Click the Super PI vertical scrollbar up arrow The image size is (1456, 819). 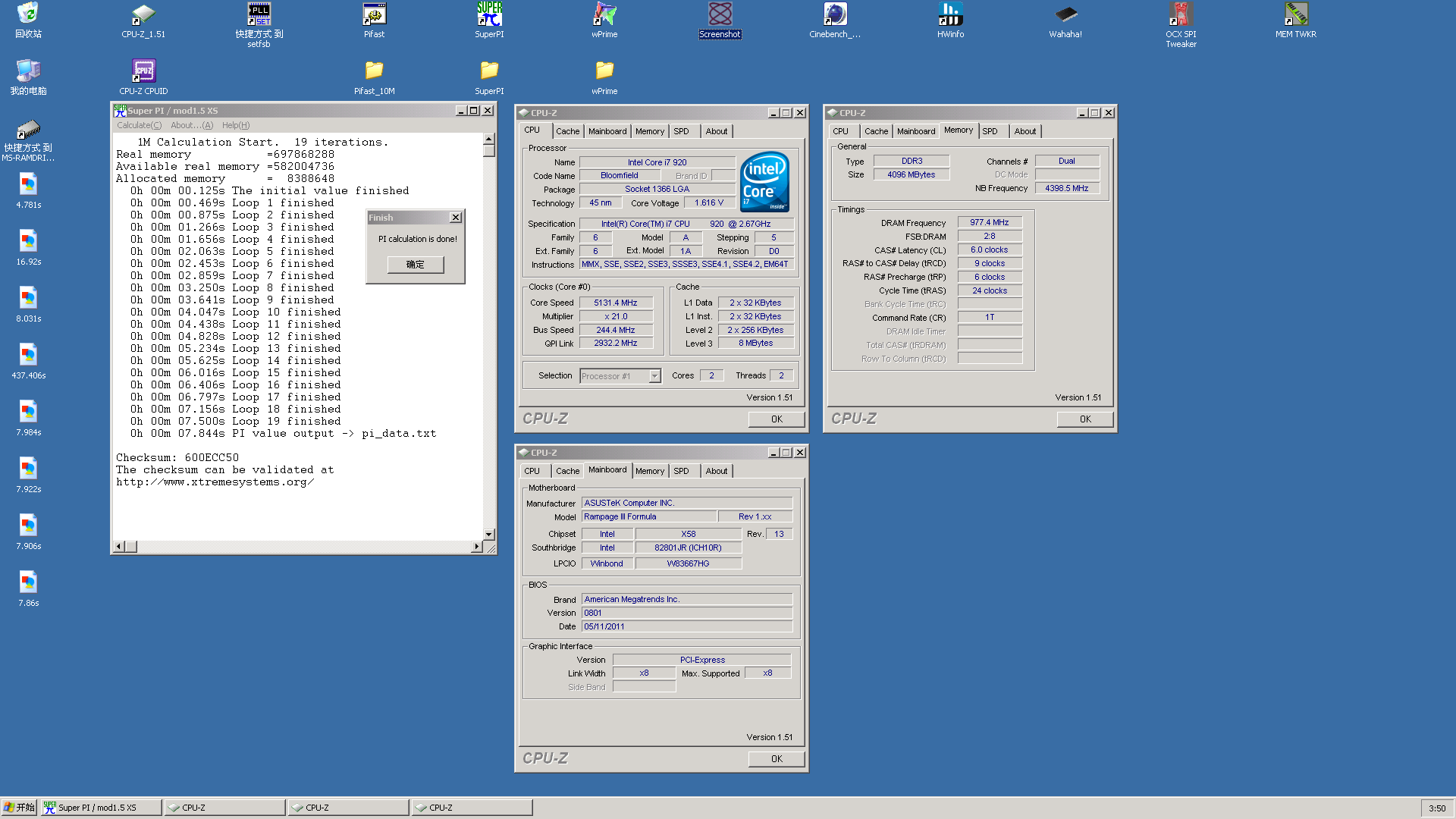click(x=489, y=139)
